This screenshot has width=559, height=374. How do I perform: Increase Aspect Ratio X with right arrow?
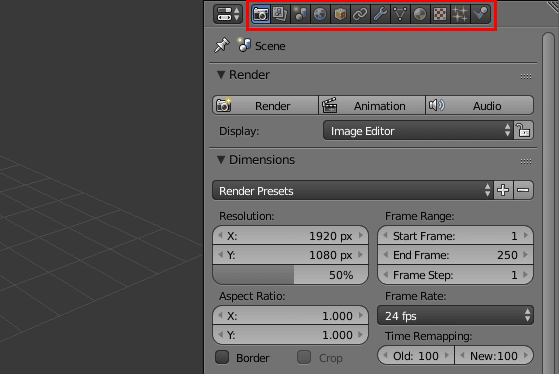361,315
